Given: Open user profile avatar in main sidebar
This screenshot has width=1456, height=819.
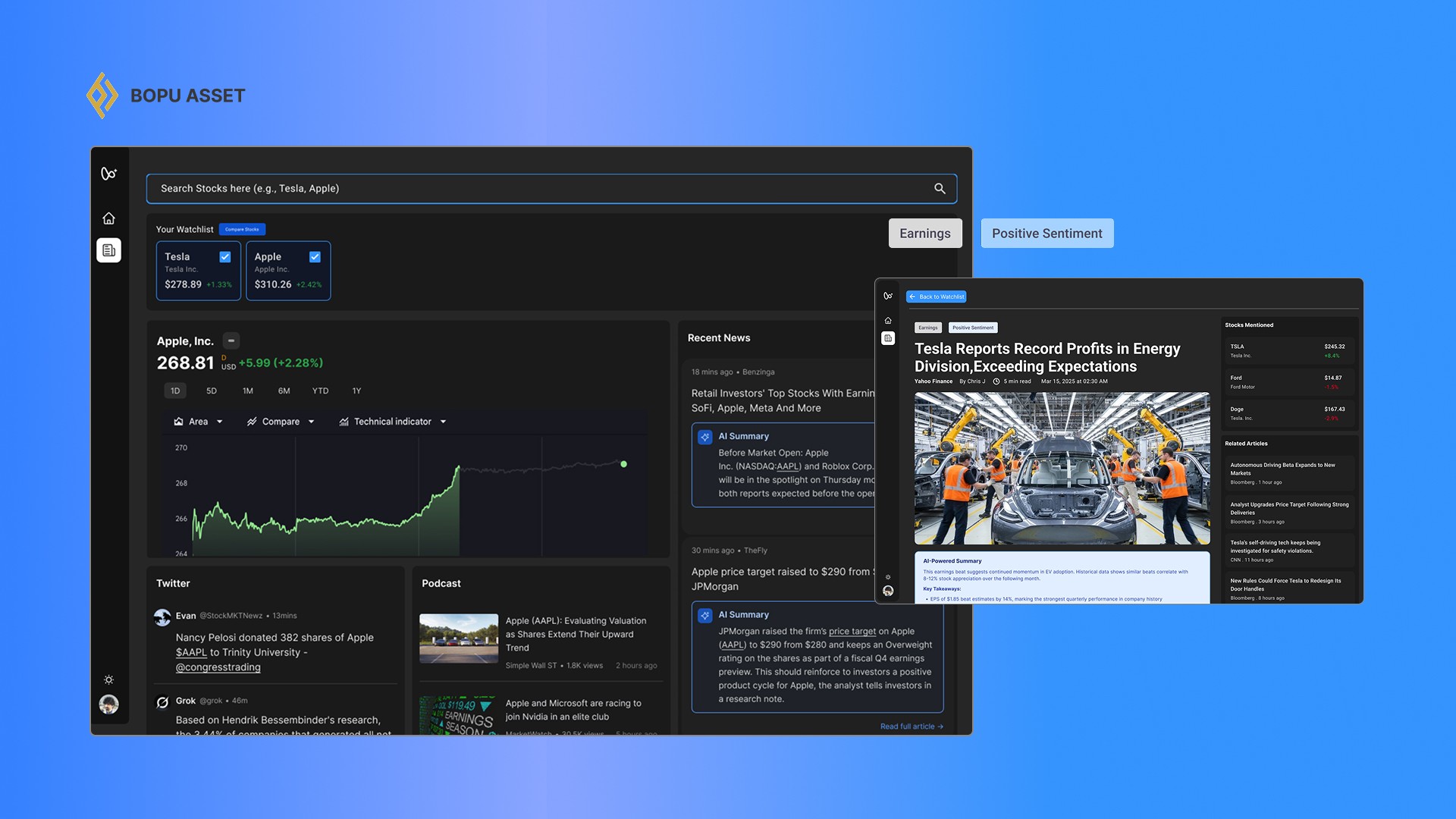Looking at the screenshot, I should pyautogui.click(x=108, y=704).
